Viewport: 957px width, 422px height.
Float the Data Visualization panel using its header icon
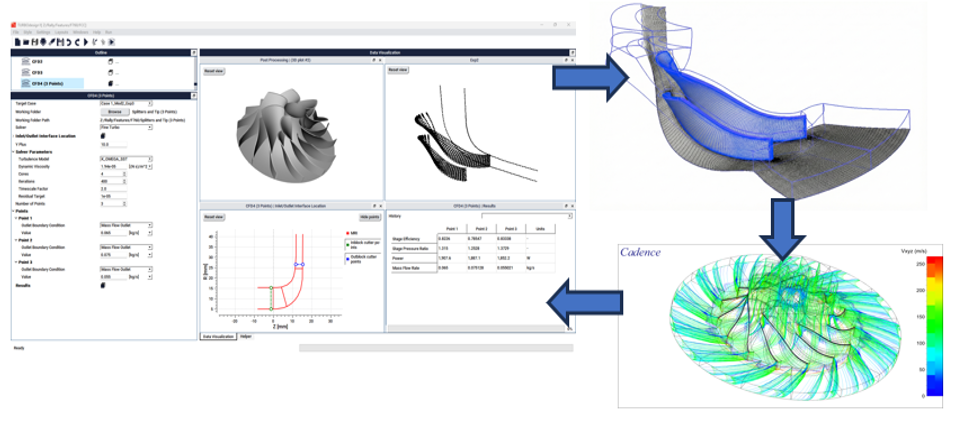click(572, 53)
